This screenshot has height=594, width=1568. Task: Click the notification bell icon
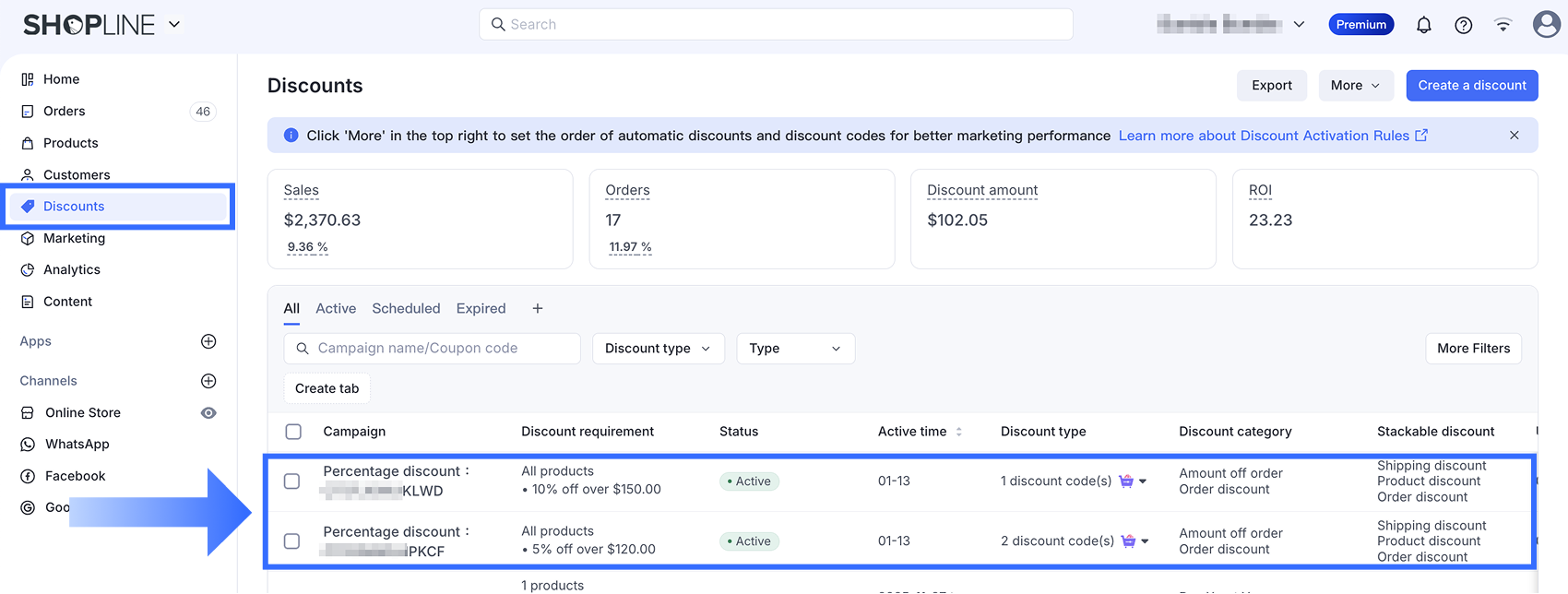tap(1423, 25)
